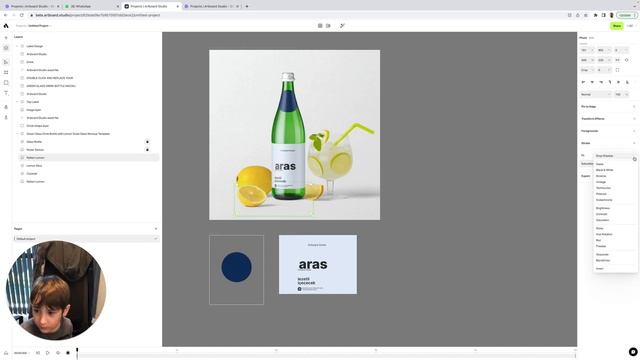Image resolution: width=640 pixels, height=360 pixels.
Task: Click the navy blue circle on canvas
Action: pyautogui.click(x=236, y=267)
